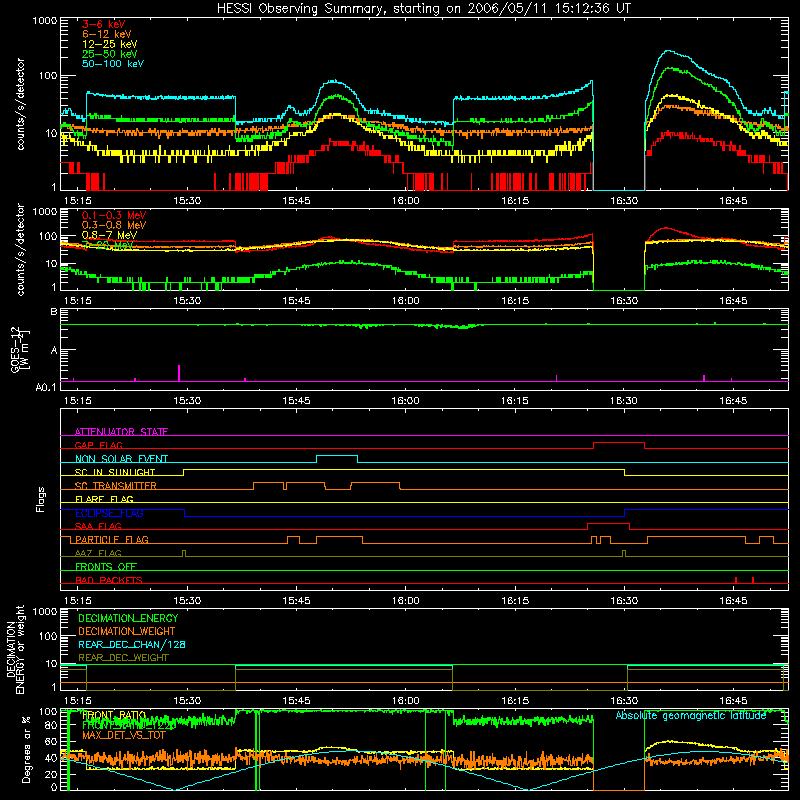Click the cyan "50-100 keV" legend label

pyautogui.click(x=113, y=64)
